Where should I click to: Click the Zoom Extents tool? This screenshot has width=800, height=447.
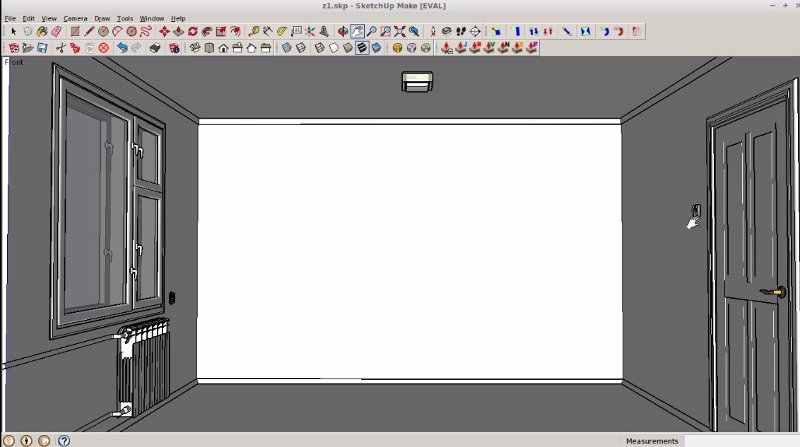(400, 32)
